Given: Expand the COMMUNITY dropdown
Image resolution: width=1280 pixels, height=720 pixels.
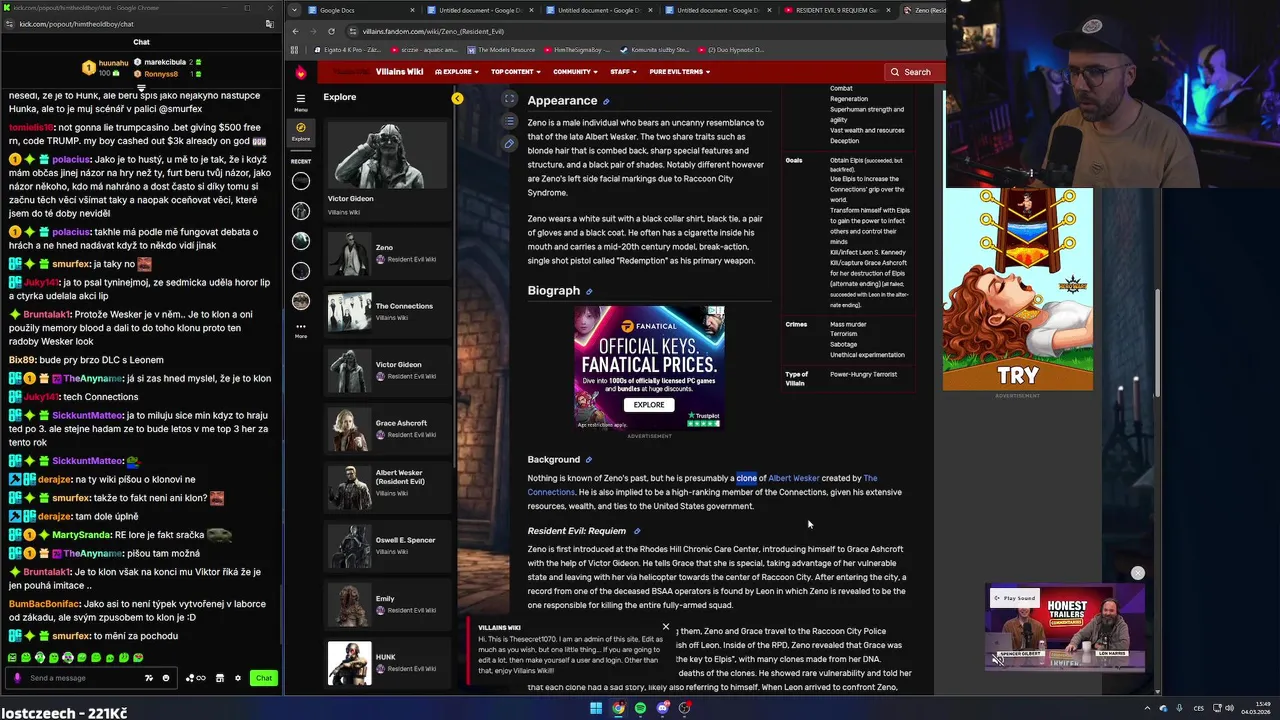Looking at the screenshot, I should [576, 72].
